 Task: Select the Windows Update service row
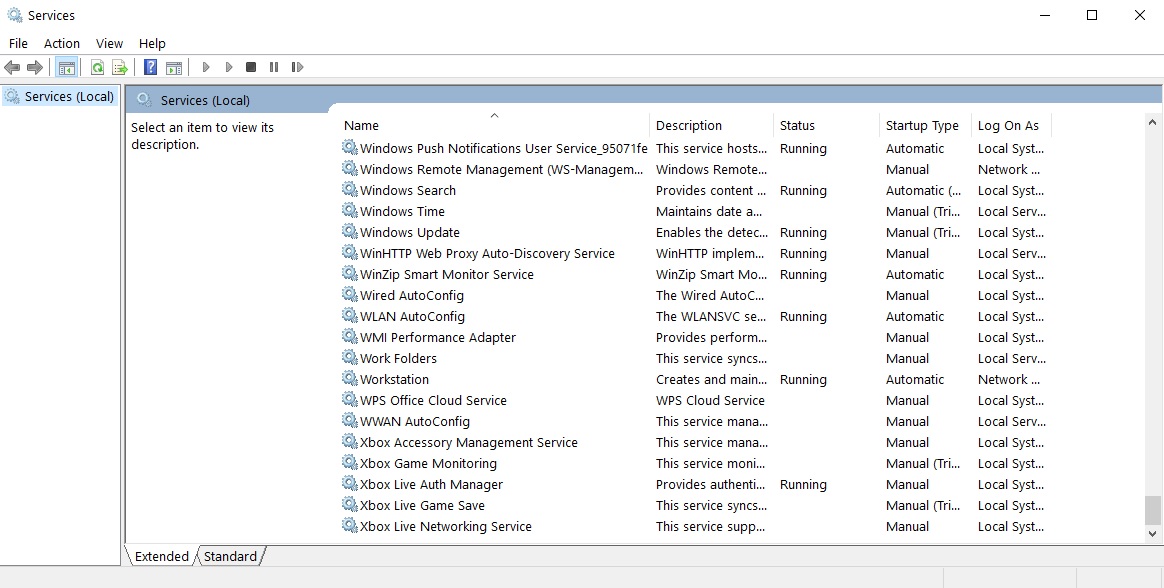[409, 232]
